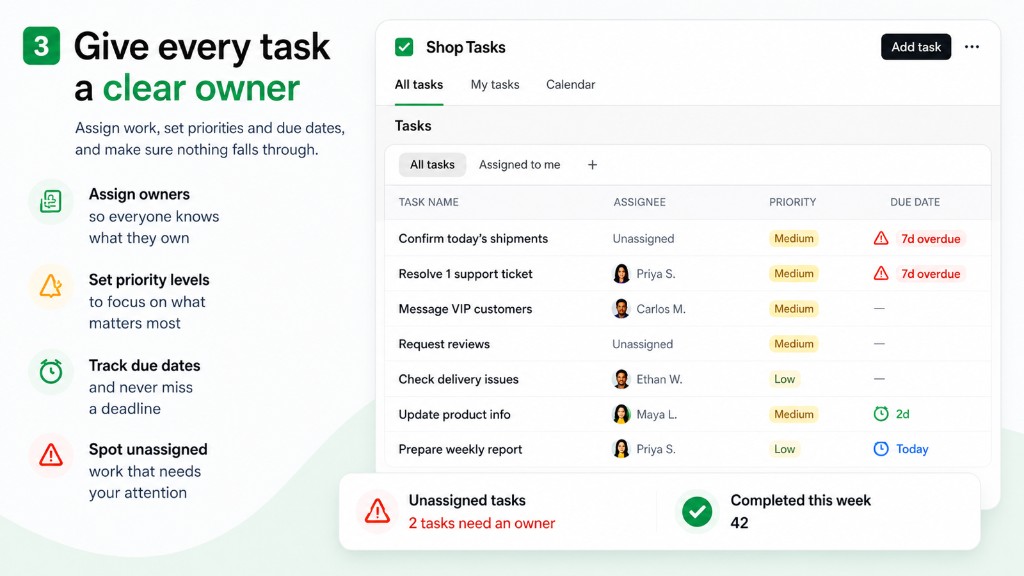The height and width of the screenshot is (576, 1024).
Task: Click Priya S. avatar on Resolve 1 support ticket
Action: 621,274
